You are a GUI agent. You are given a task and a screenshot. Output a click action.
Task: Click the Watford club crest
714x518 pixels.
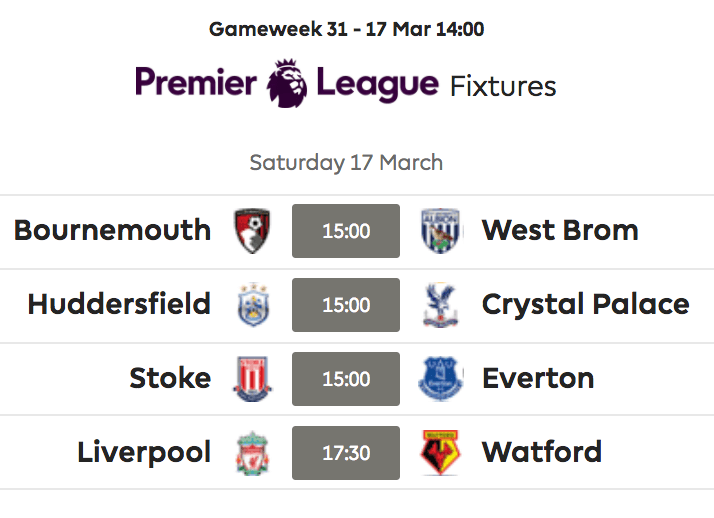[440, 453]
